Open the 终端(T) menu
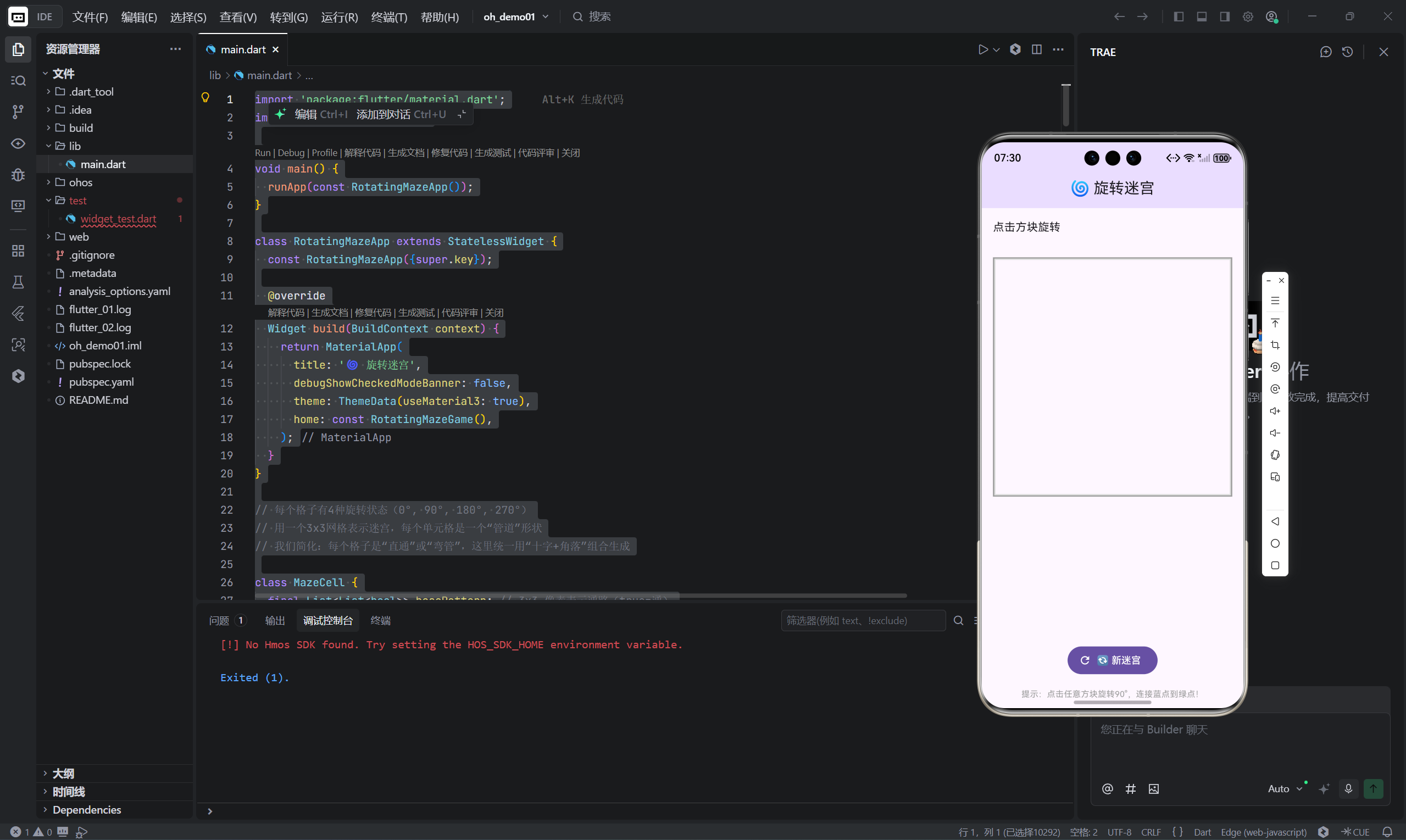This screenshot has width=1406, height=840. pyautogui.click(x=389, y=17)
